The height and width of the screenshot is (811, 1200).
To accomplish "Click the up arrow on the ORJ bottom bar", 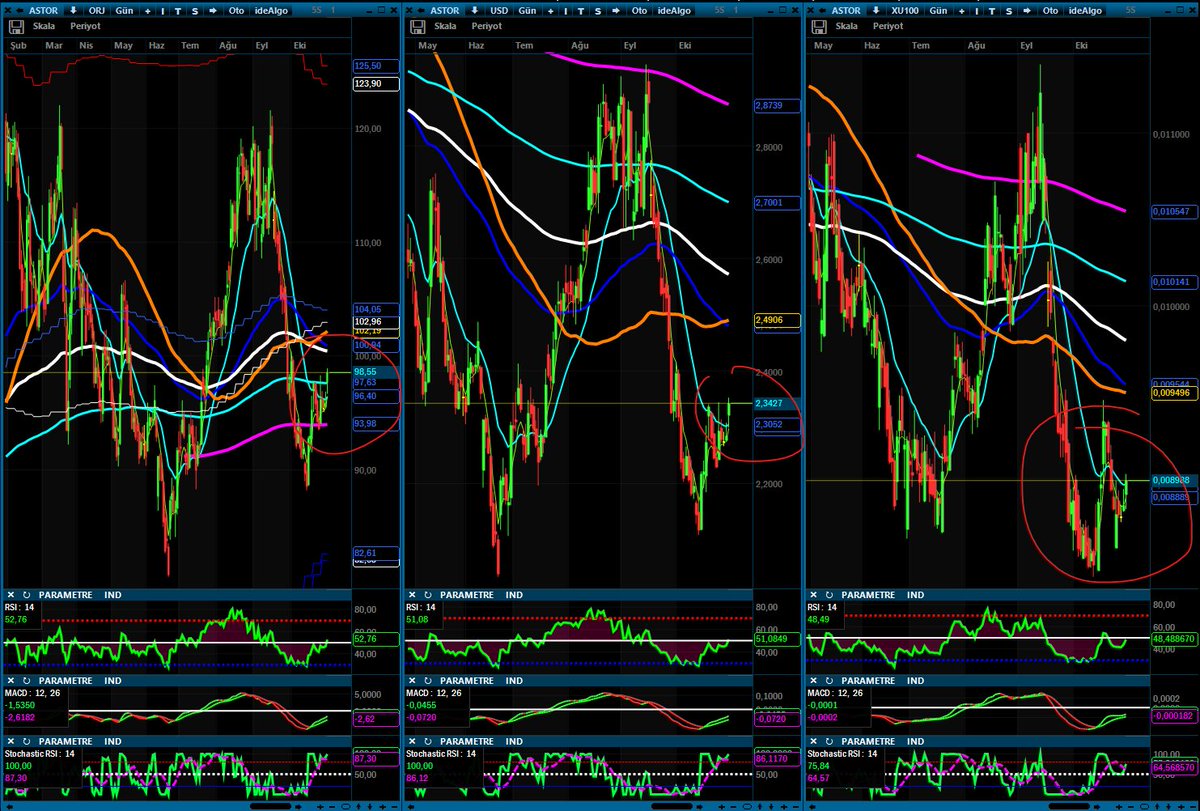I will (x=359, y=806).
